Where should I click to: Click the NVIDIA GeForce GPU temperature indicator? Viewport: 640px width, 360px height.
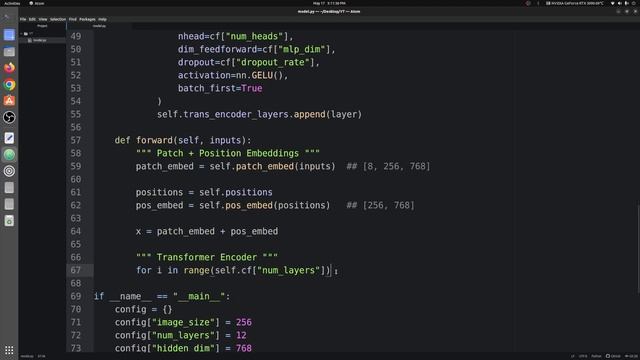(575, 3)
